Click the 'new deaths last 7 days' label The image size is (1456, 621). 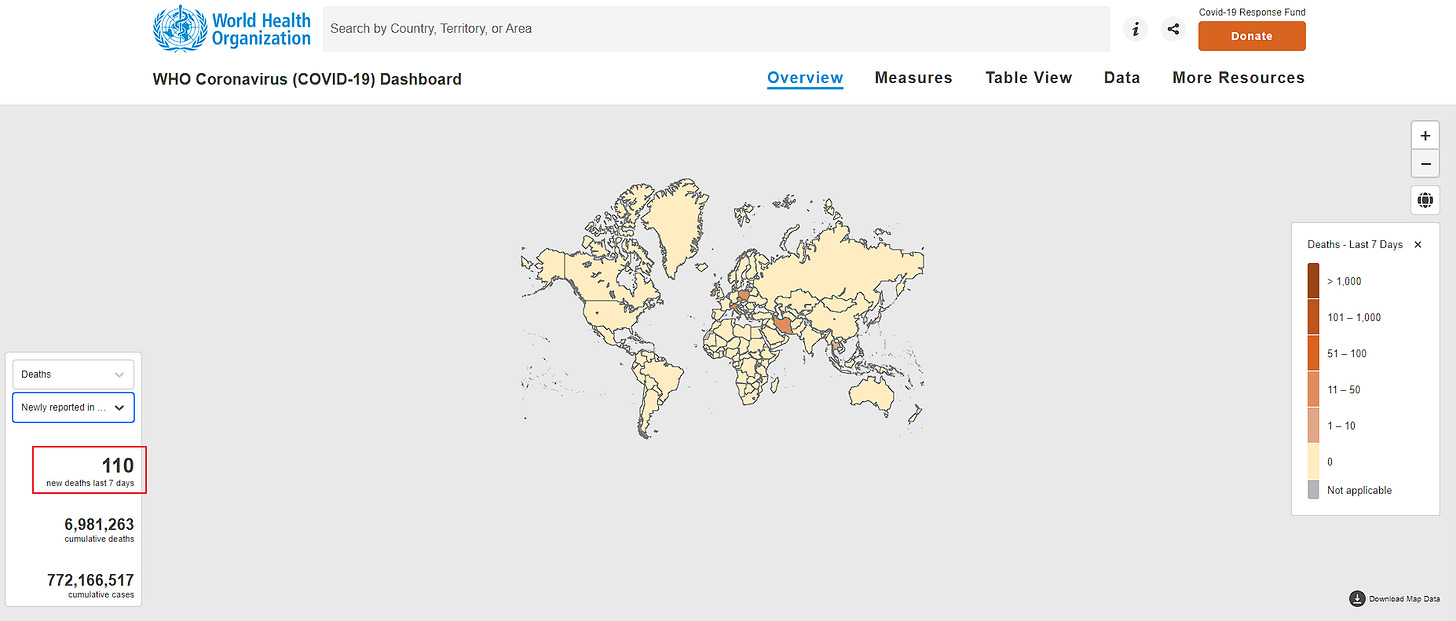pyautogui.click(x=90, y=483)
